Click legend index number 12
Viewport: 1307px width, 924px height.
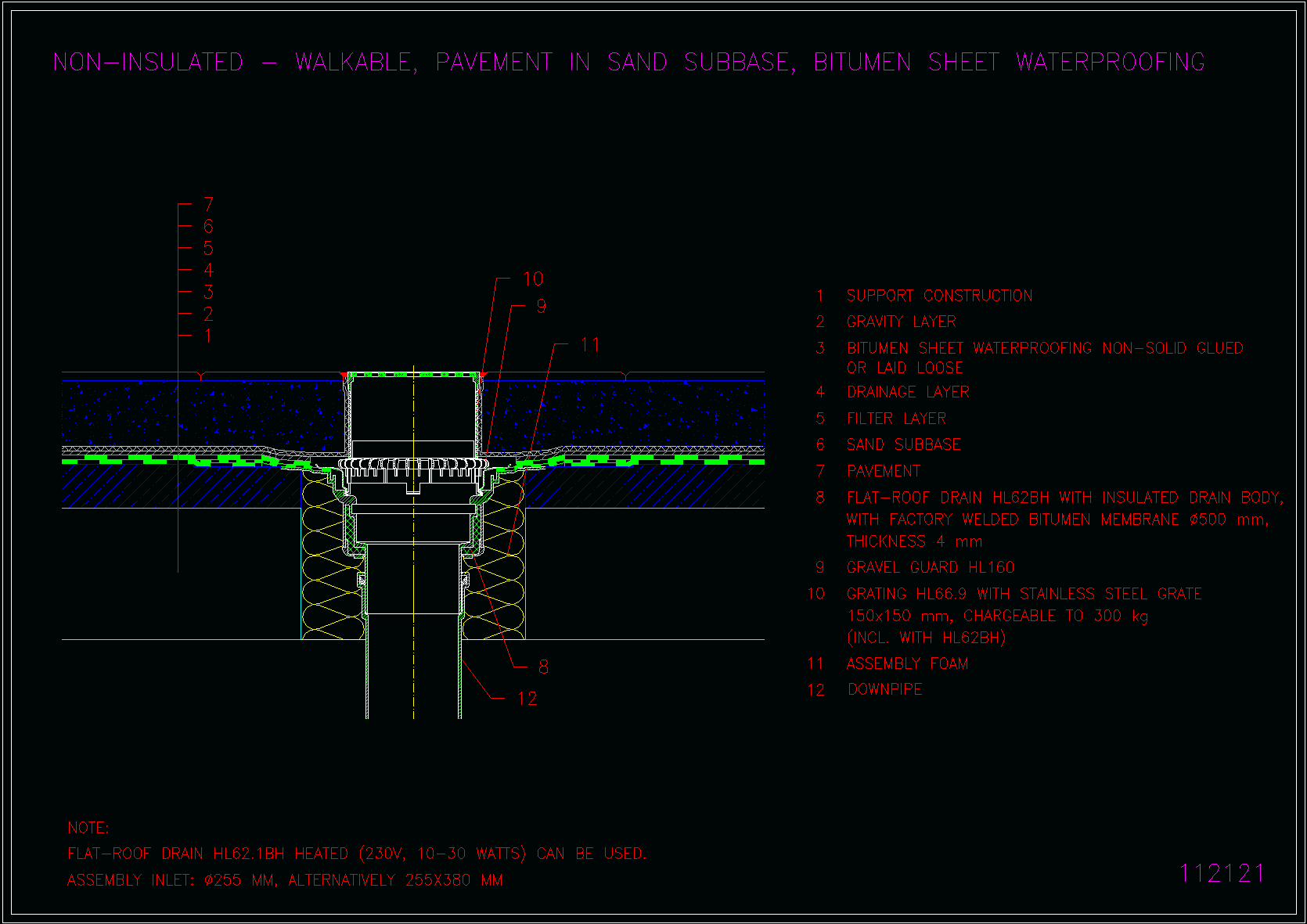816,689
